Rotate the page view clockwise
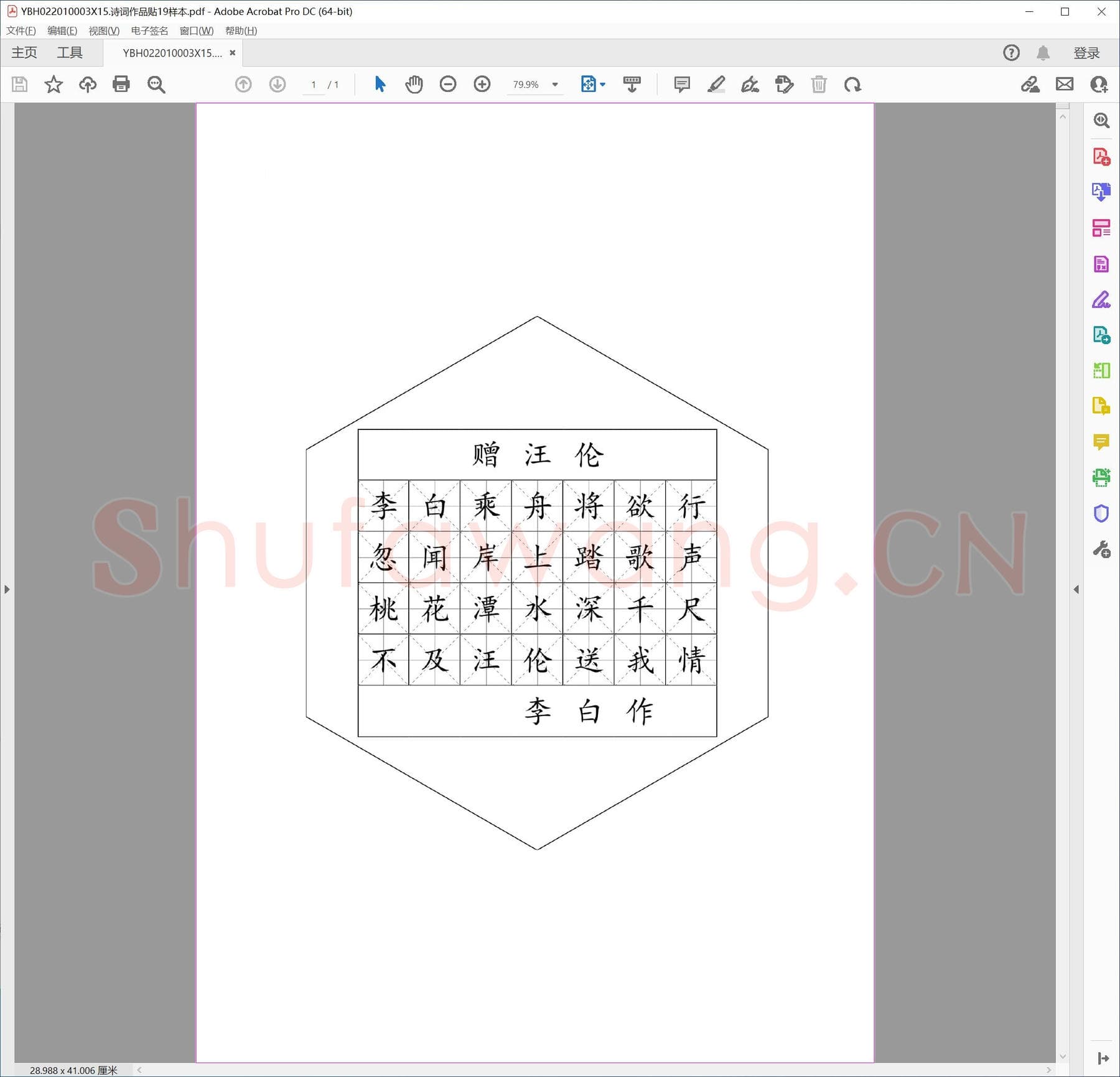This screenshot has width=1120, height=1077. click(852, 84)
